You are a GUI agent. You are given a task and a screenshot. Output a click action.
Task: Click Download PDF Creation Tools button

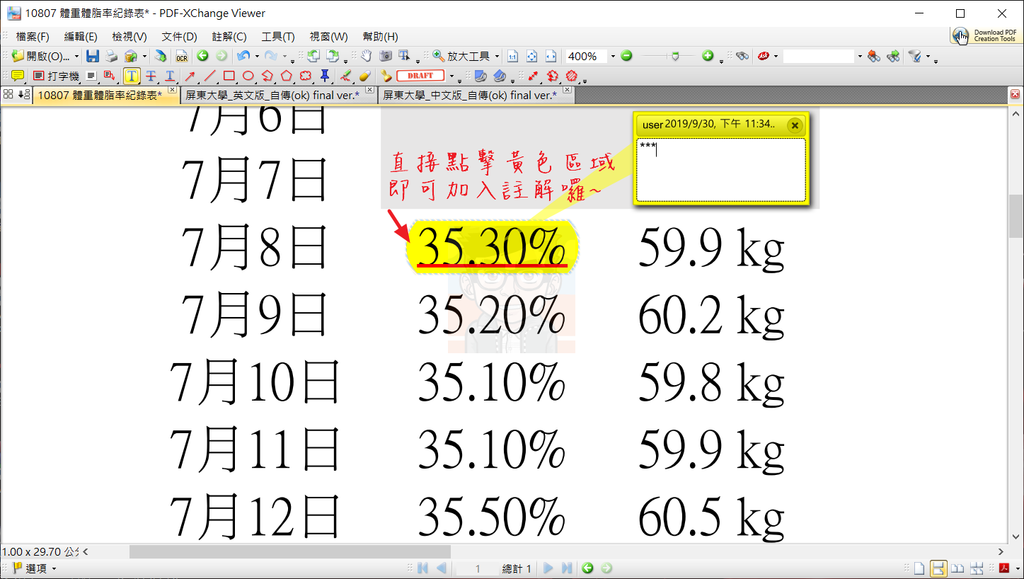(985, 35)
